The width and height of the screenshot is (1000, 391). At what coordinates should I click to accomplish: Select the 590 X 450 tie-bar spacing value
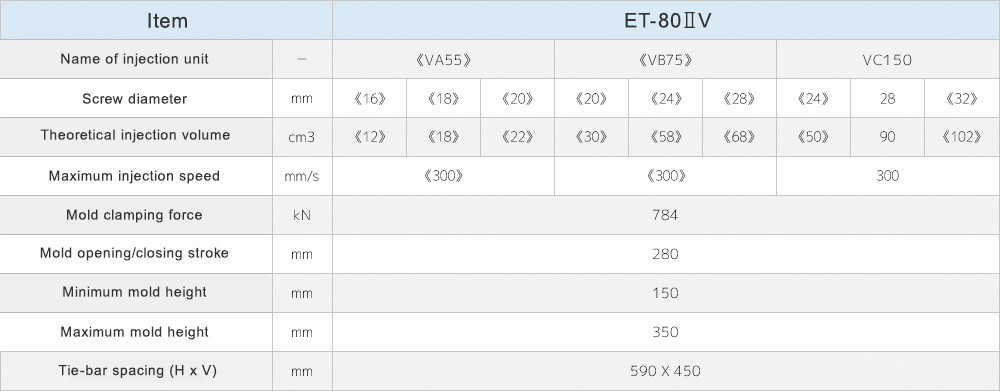(666, 371)
